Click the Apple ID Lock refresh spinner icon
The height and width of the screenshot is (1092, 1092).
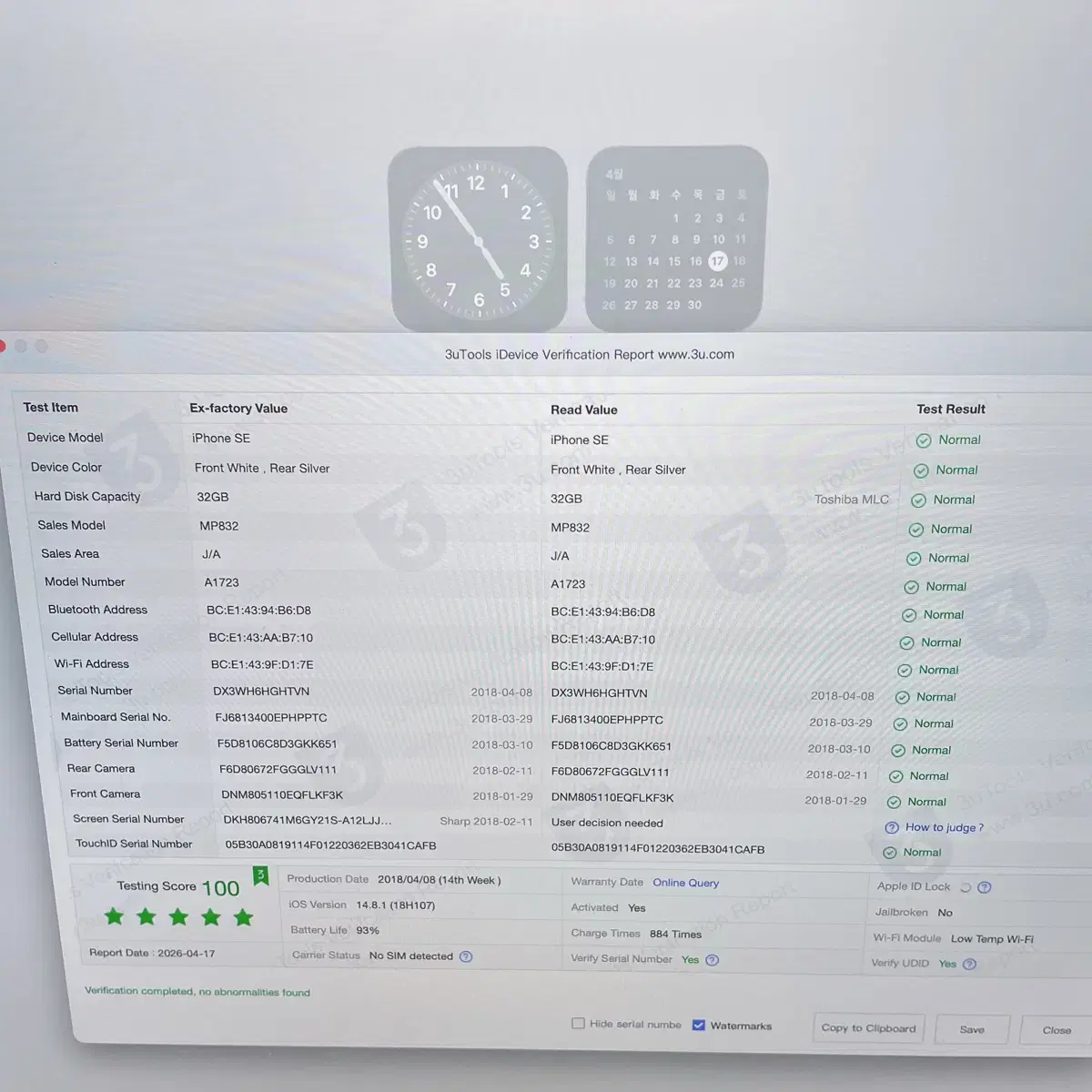tap(965, 887)
